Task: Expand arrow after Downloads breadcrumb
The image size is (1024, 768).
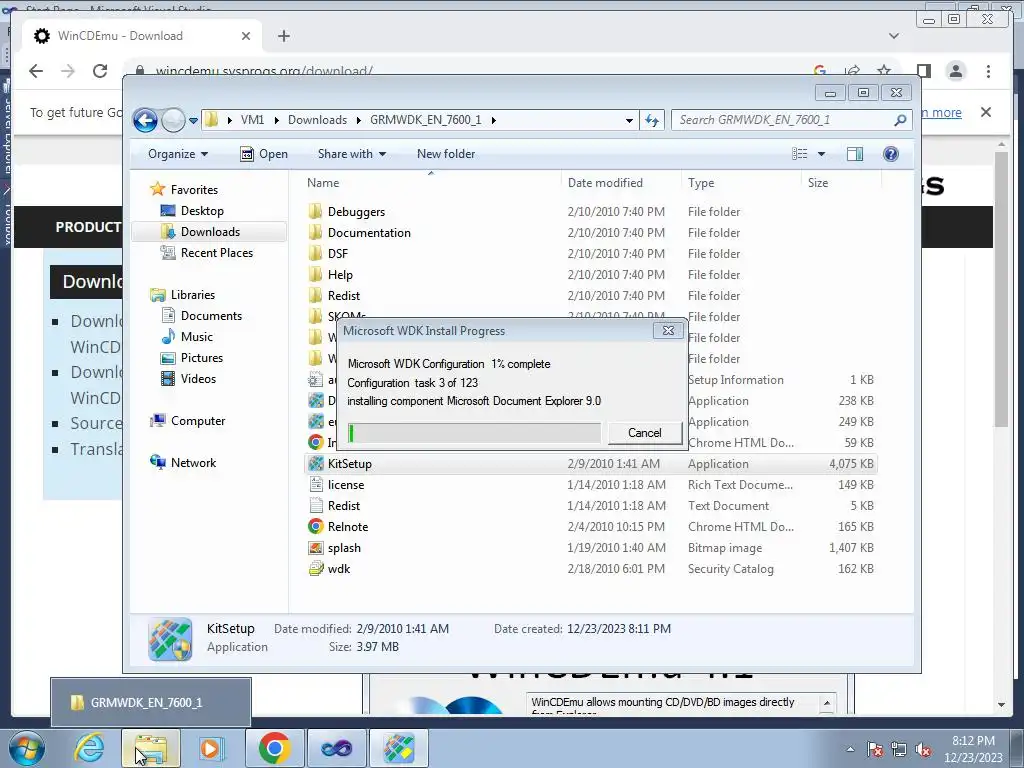Action: click(359, 121)
